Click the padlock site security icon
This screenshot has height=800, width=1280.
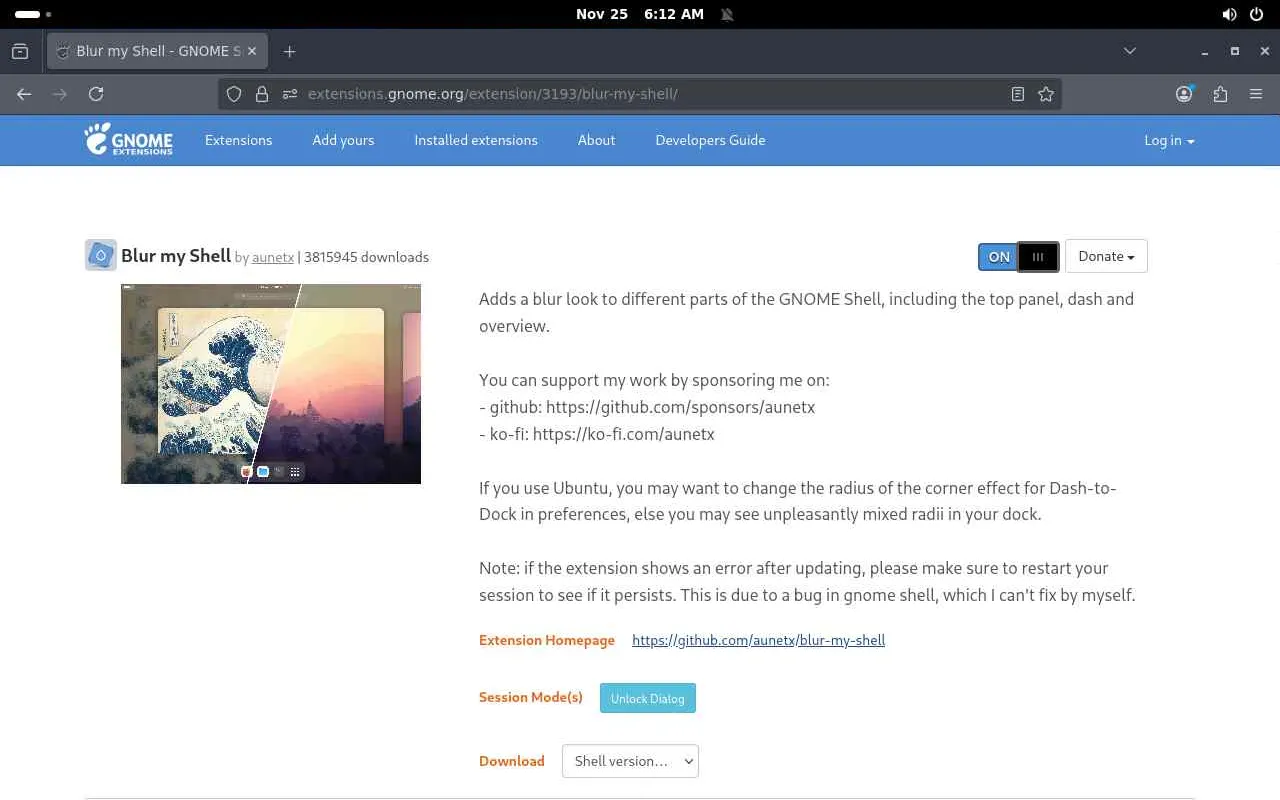[x=262, y=94]
